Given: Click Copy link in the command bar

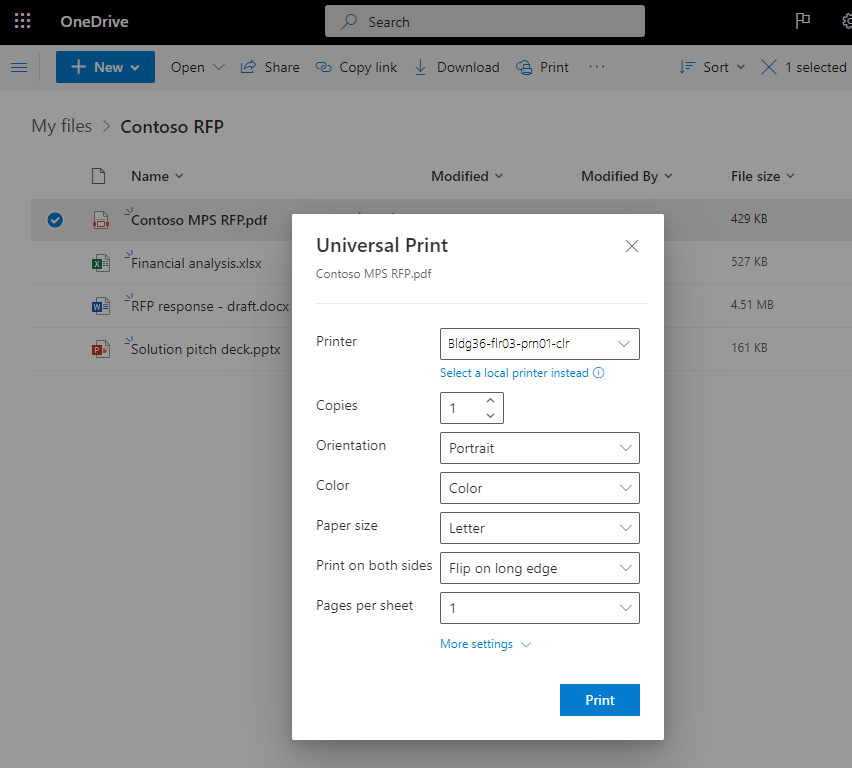Looking at the screenshot, I should pyautogui.click(x=356, y=67).
